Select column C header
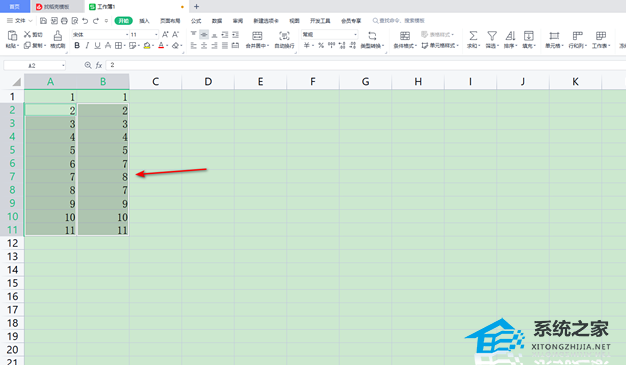626x365 pixels. coord(155,82)
